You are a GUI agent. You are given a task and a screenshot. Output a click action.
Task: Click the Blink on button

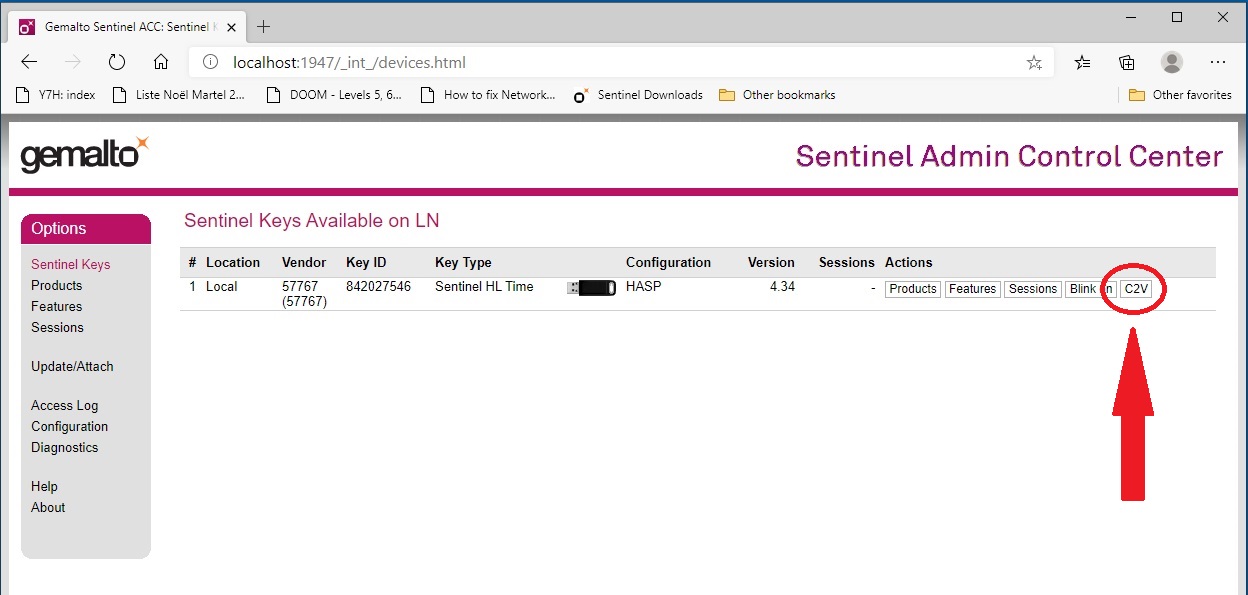click(x=1090, y=289)
